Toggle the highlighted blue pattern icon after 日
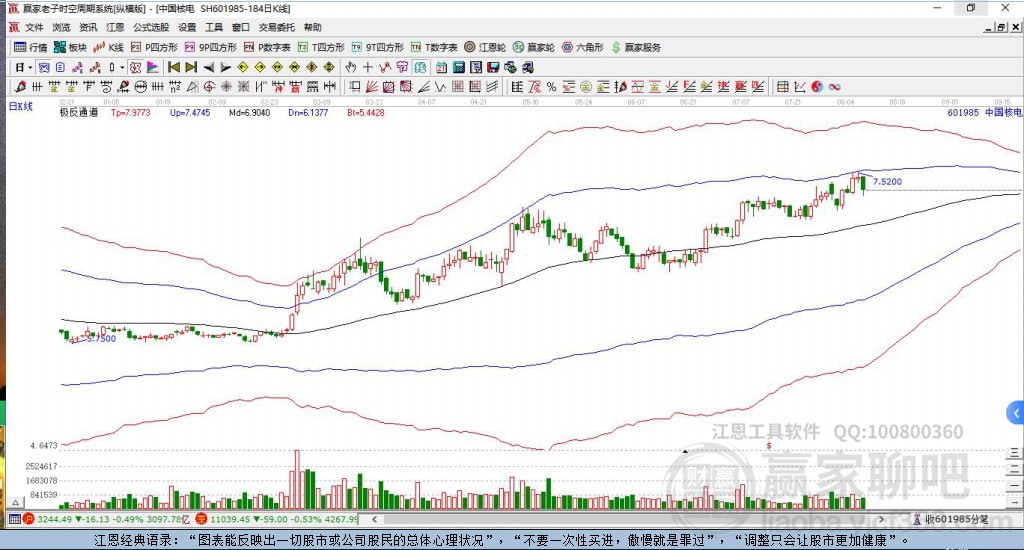Image resolution: width=1024 pixels, height=550 pixels. pos(44,67)
